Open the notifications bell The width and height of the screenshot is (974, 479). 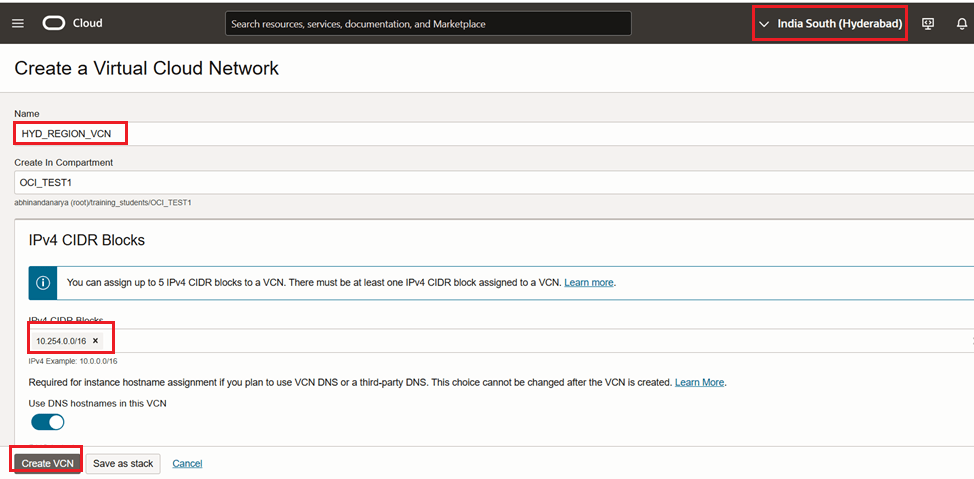click(x=961, y=23)
